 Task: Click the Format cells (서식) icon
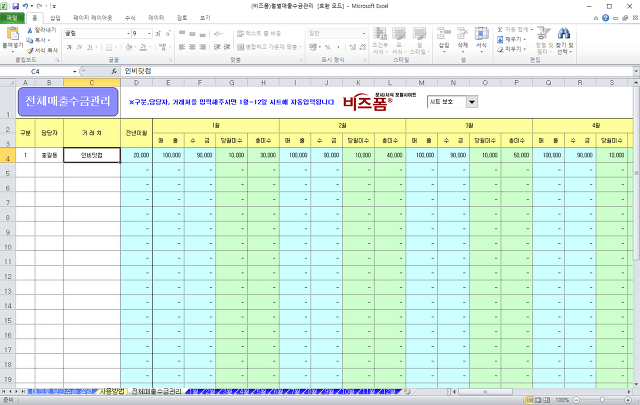point(481,33)
